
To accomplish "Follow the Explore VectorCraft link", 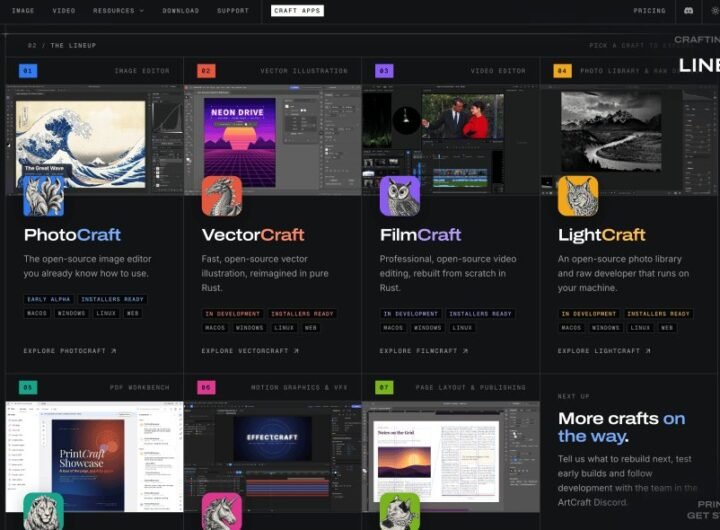I will (250, 351).
